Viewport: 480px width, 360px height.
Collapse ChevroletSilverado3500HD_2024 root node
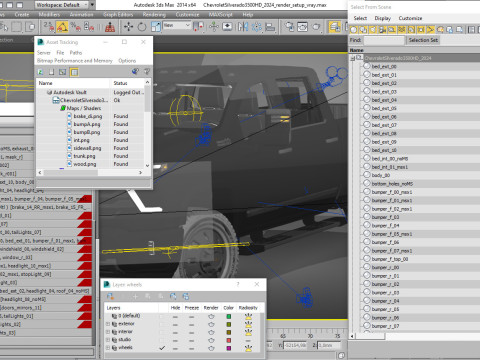tap(353, 58)
